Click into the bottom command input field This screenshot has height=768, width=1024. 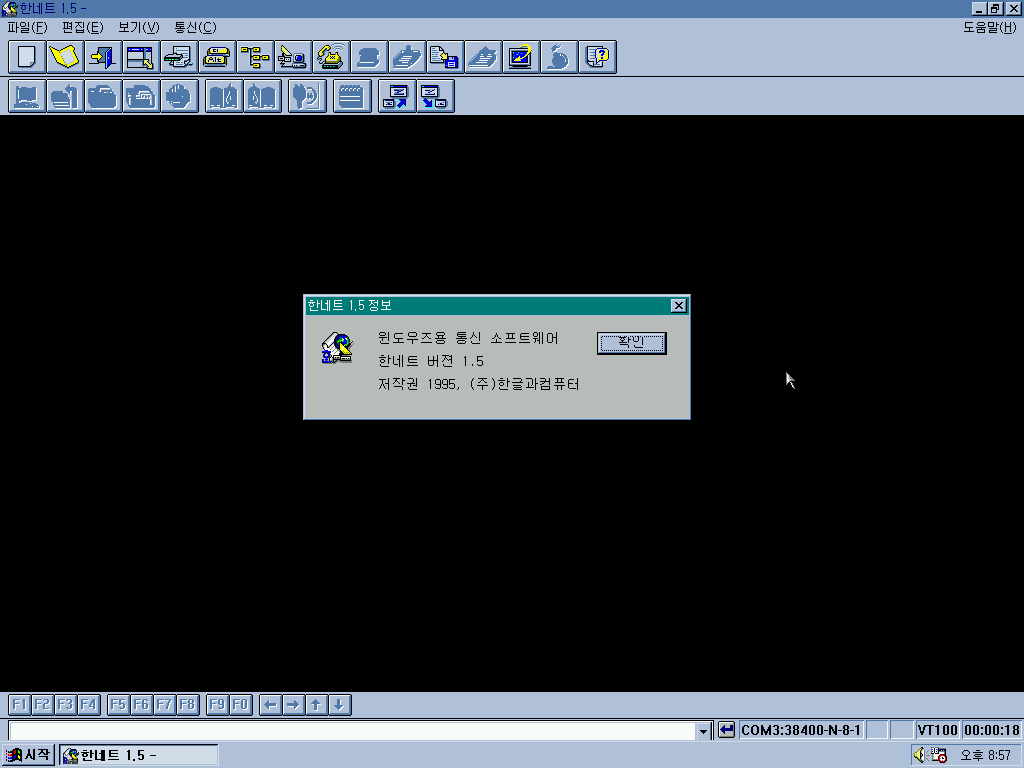tap(353, 730)
